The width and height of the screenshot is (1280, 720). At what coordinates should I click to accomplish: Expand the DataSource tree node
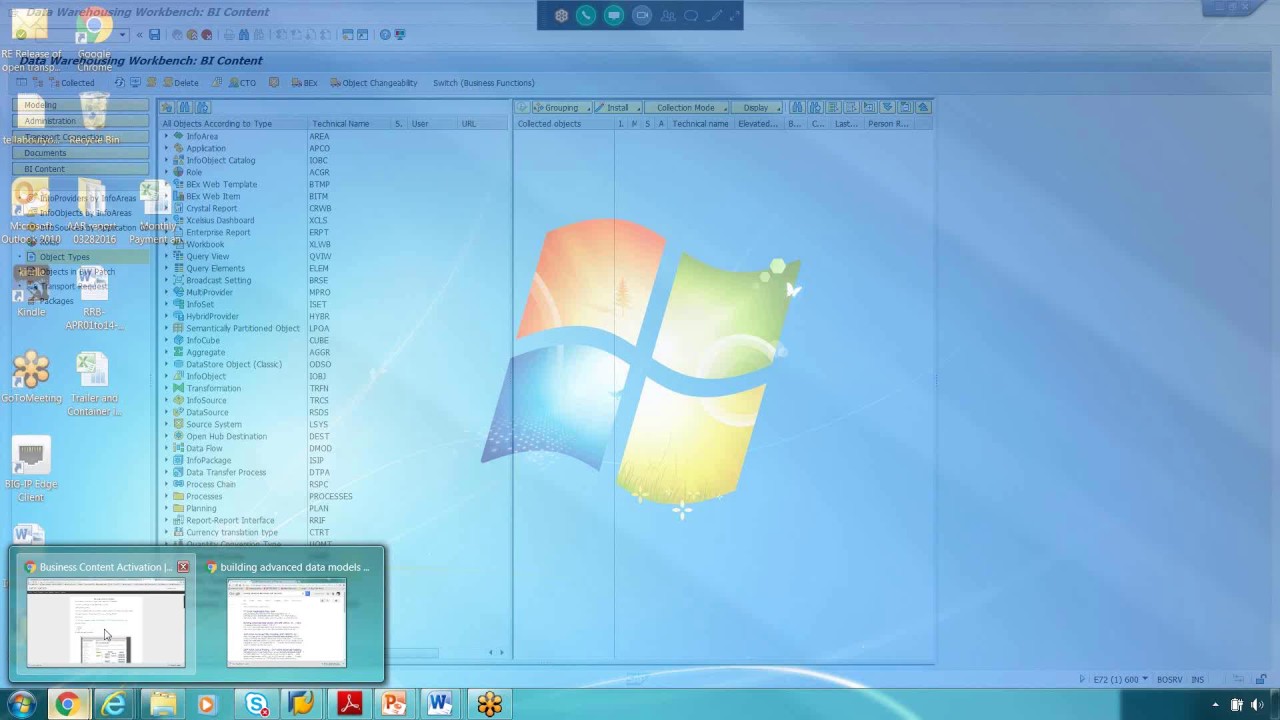click(166, 412)
